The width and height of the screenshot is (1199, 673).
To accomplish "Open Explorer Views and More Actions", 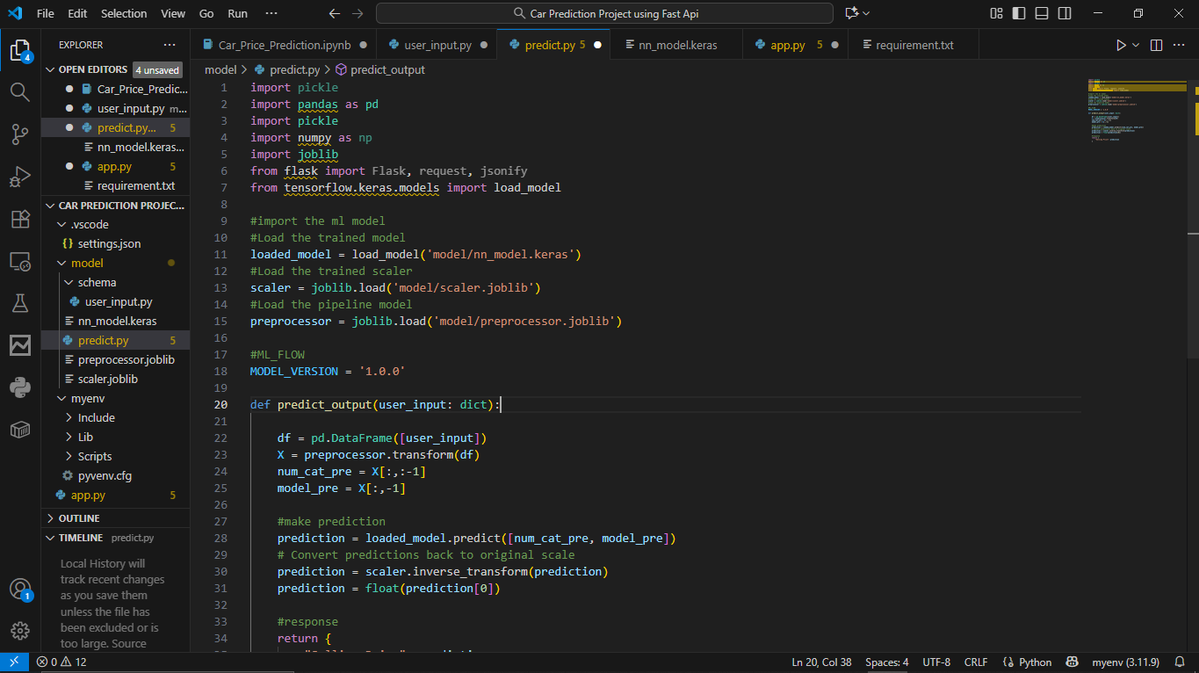I will pos(169,45).
